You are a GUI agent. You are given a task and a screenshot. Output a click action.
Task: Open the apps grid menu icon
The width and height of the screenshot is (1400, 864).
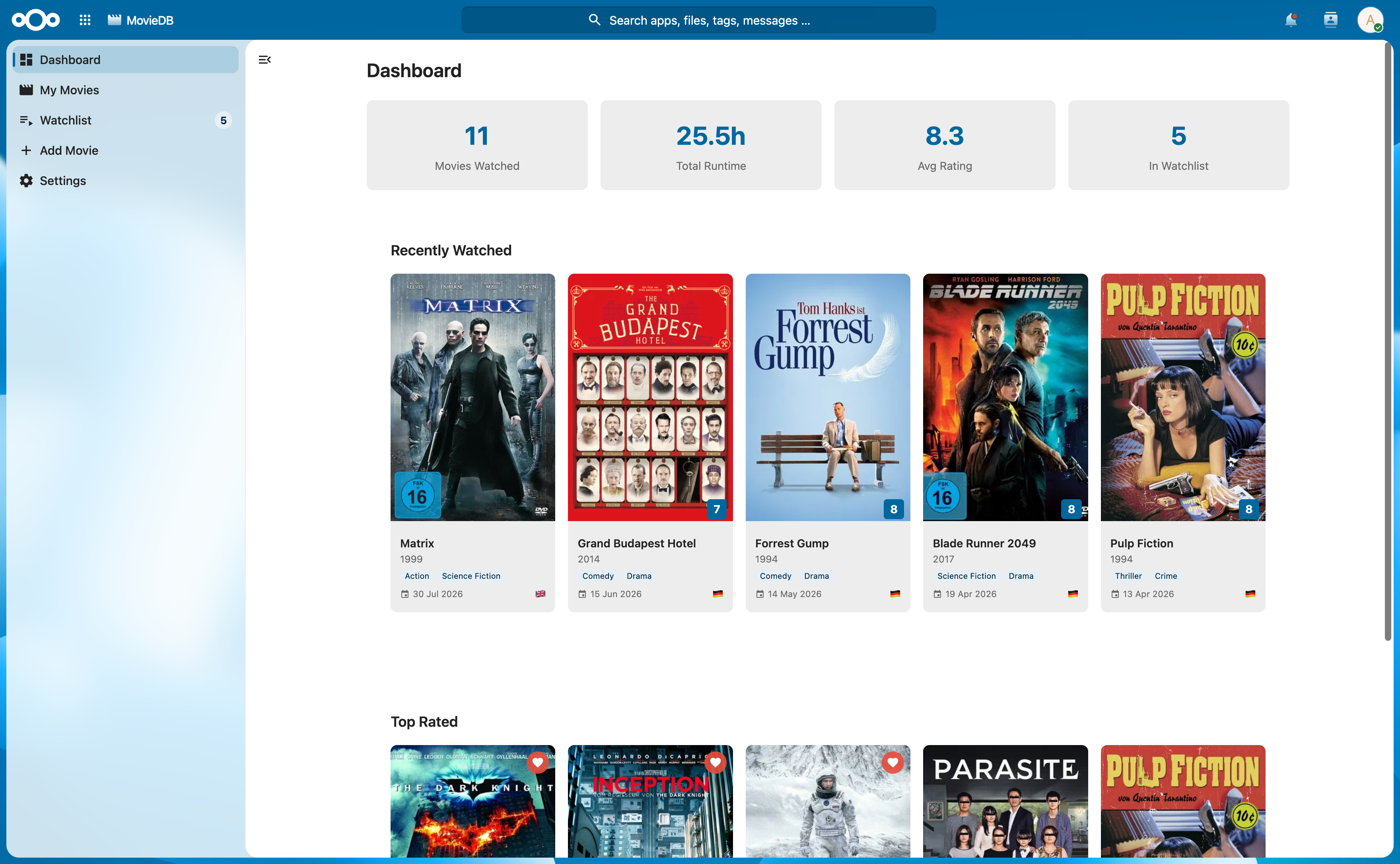point(85,20)
